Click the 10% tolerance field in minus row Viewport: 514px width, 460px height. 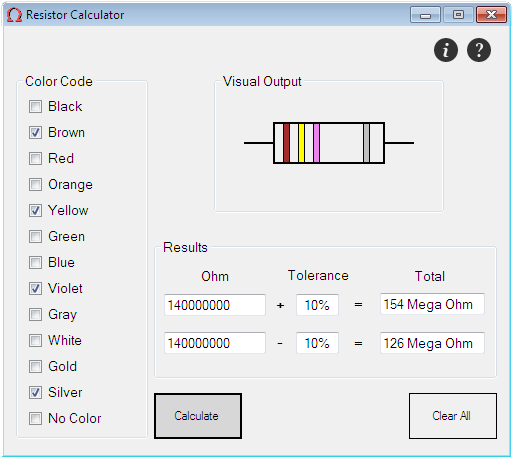(317, 343)
